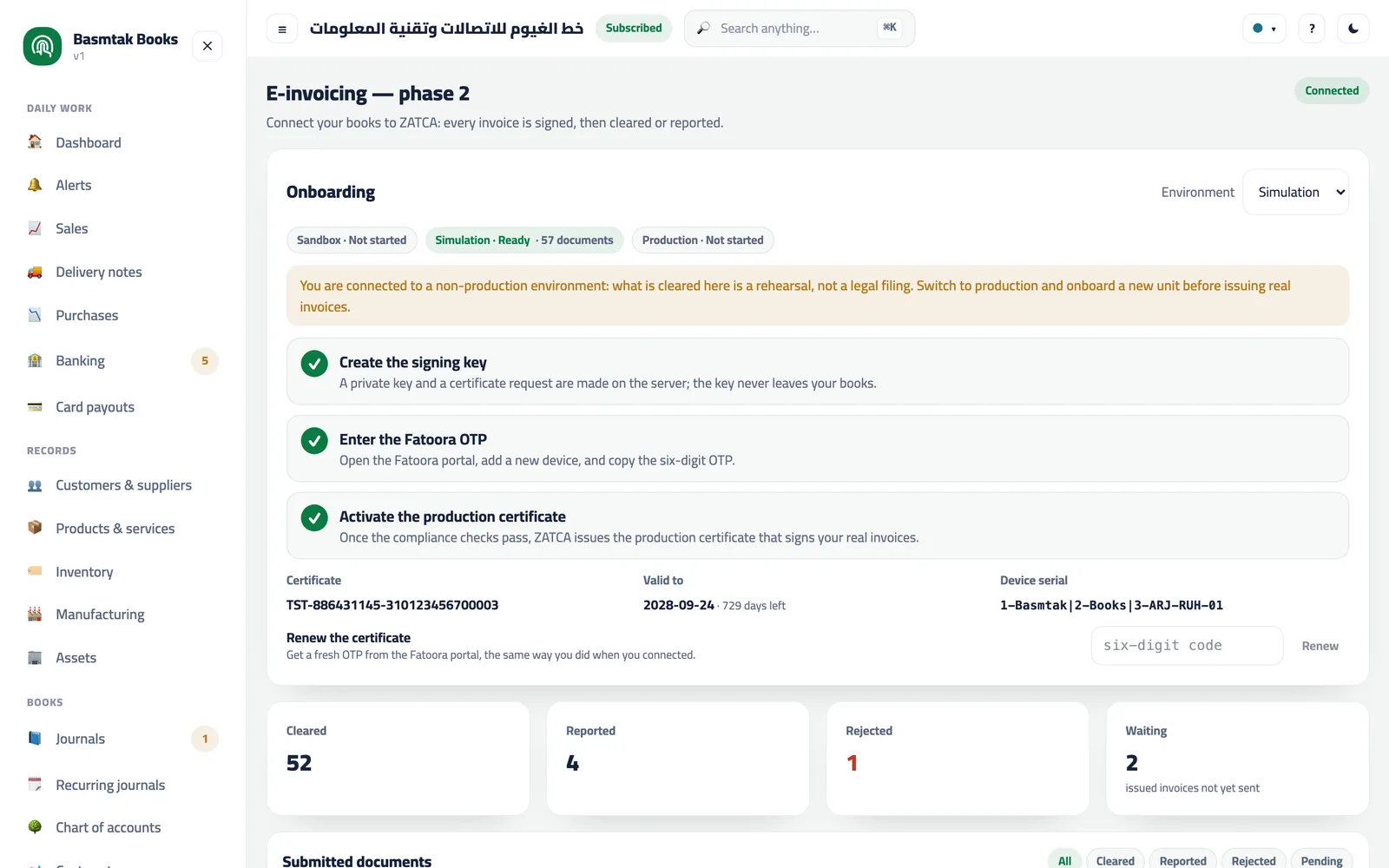Click the search magnifier icon
The height and width of the screenshot is (868, 1389).
[x=703, y=29]
